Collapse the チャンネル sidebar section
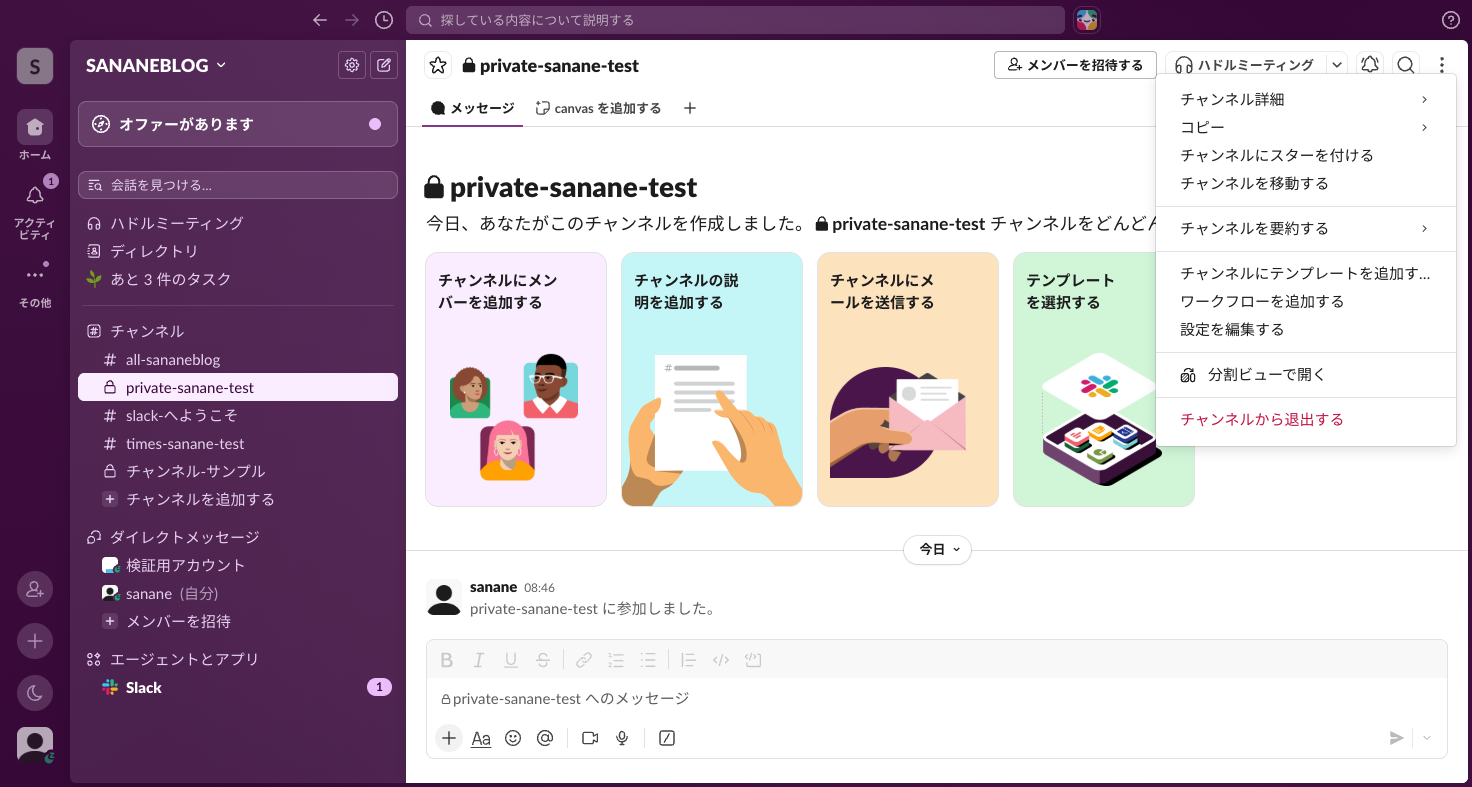 (147, 331)
